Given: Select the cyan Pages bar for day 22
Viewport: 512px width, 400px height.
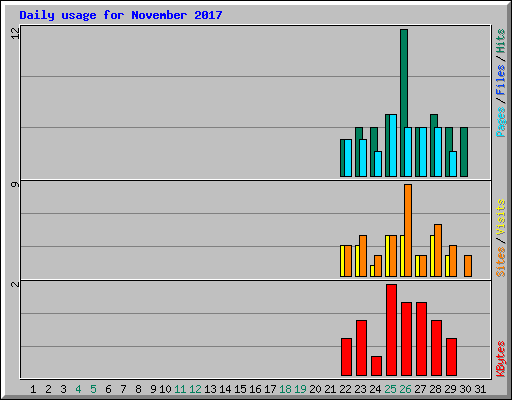Looking at the screenshot, I should [x=348, y=158].
